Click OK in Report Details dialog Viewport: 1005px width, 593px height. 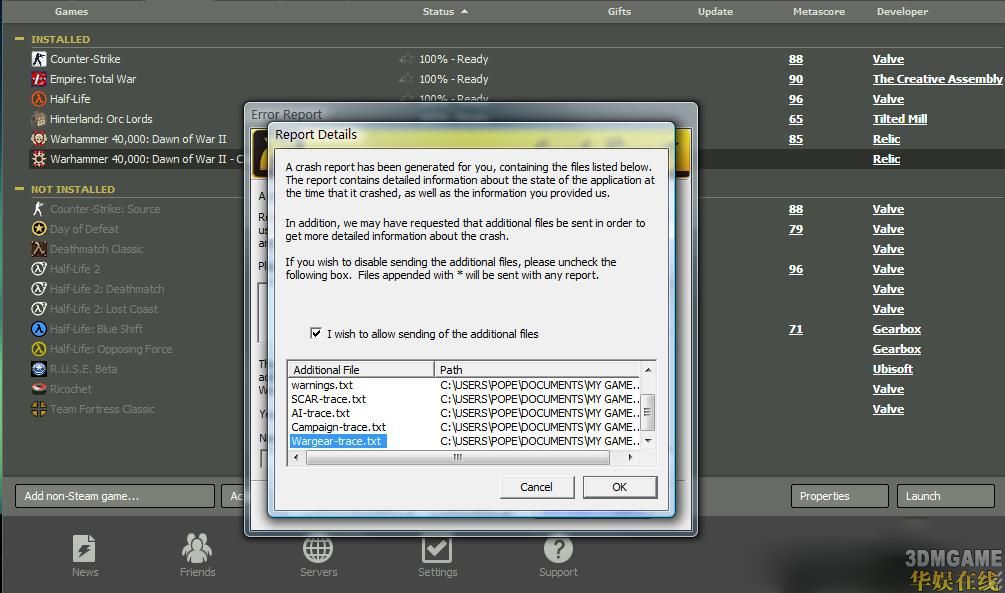tap(619, 487)
